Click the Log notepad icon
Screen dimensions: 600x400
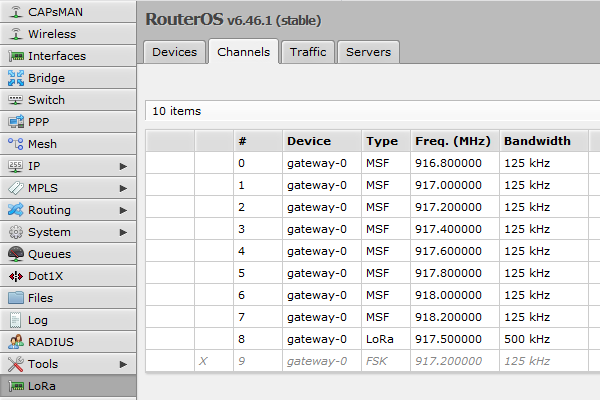click(x=16, y=320)
